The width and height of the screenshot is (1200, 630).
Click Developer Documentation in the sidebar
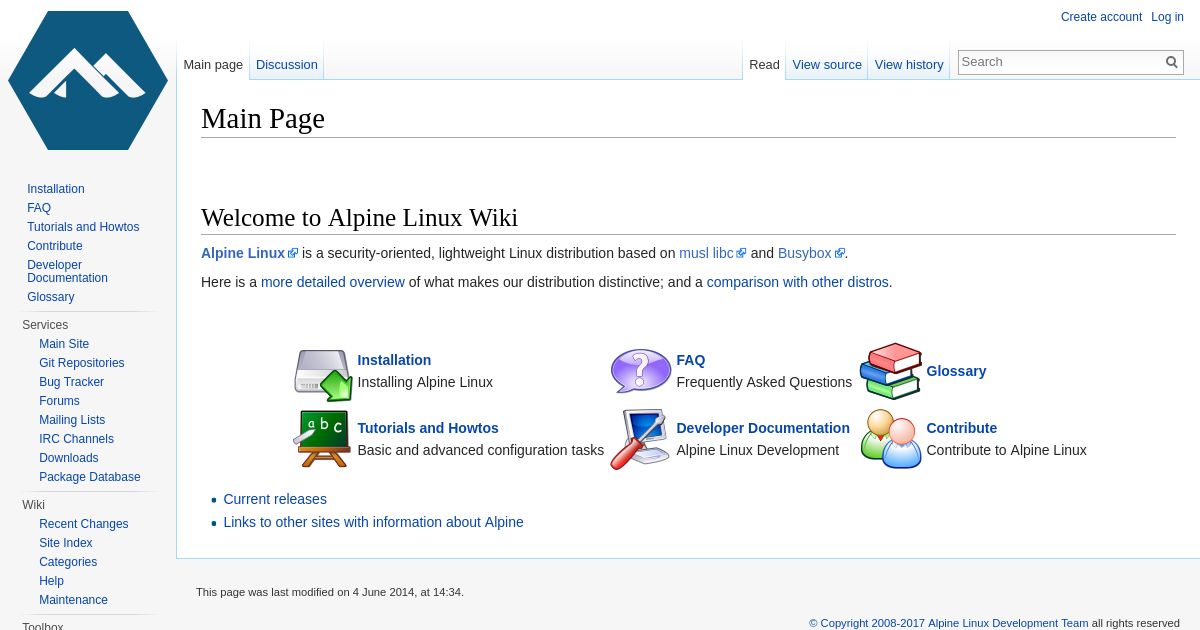point(67,271)
